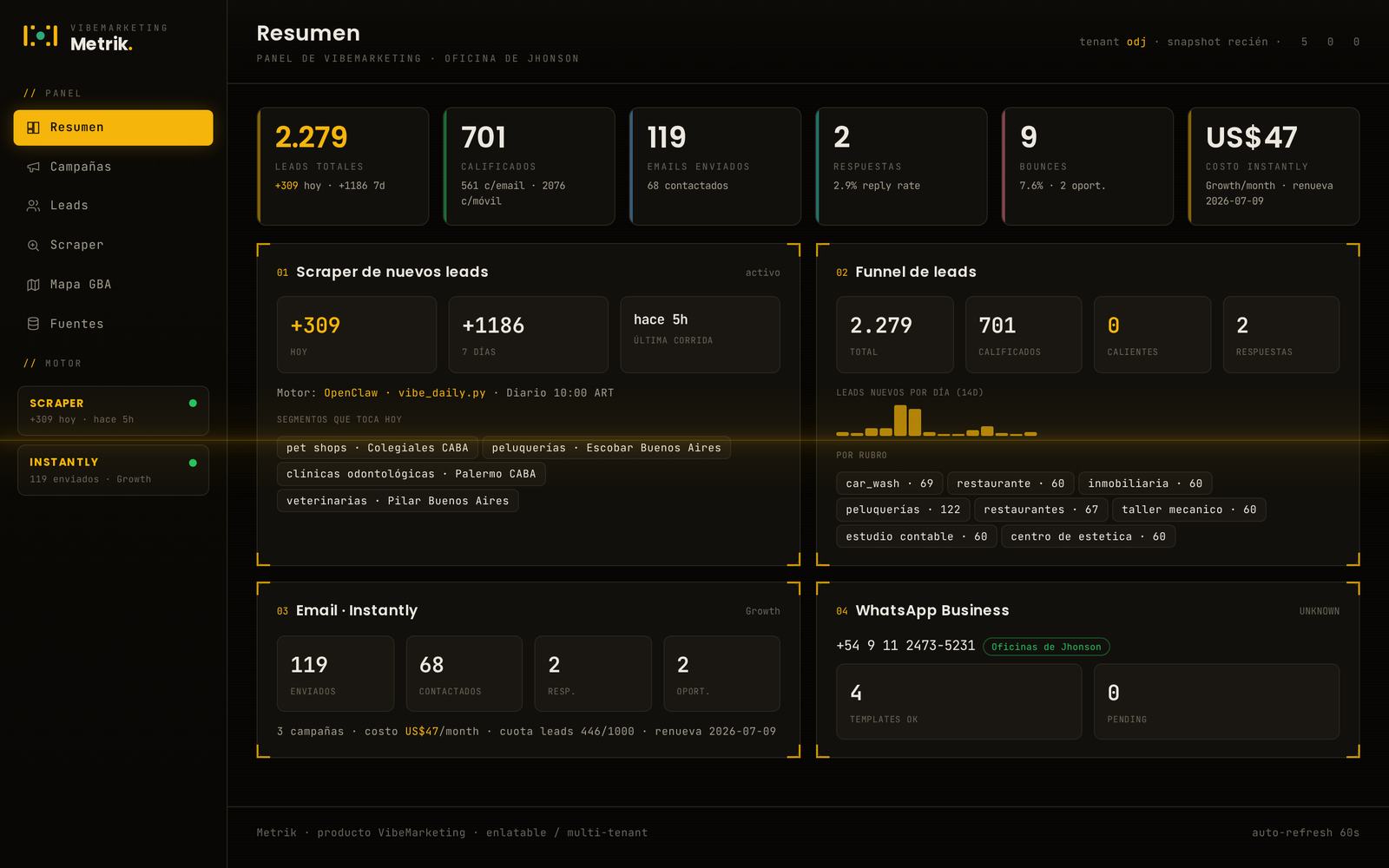Go to Campañas in the sidebar

coord(113,167)
